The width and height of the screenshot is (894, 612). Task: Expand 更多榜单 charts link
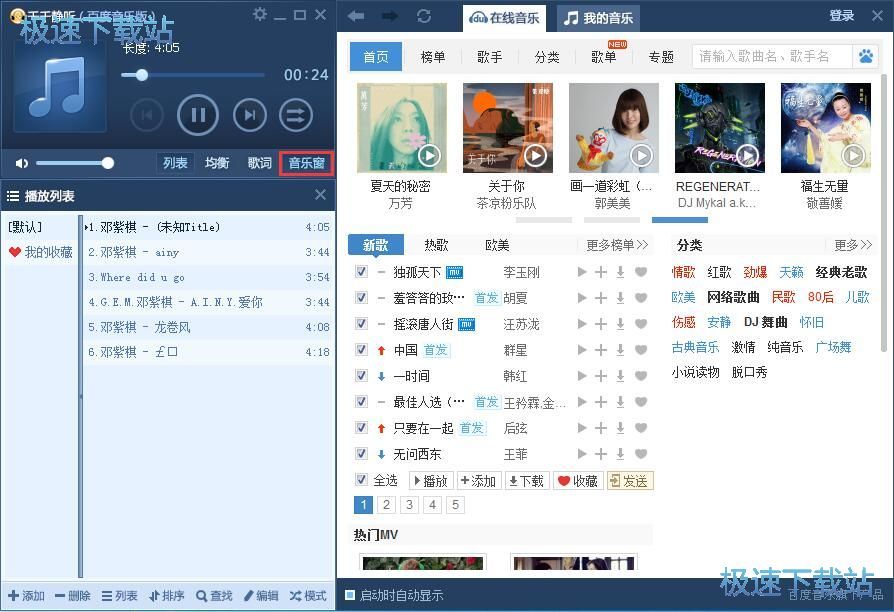click(617, 245)
